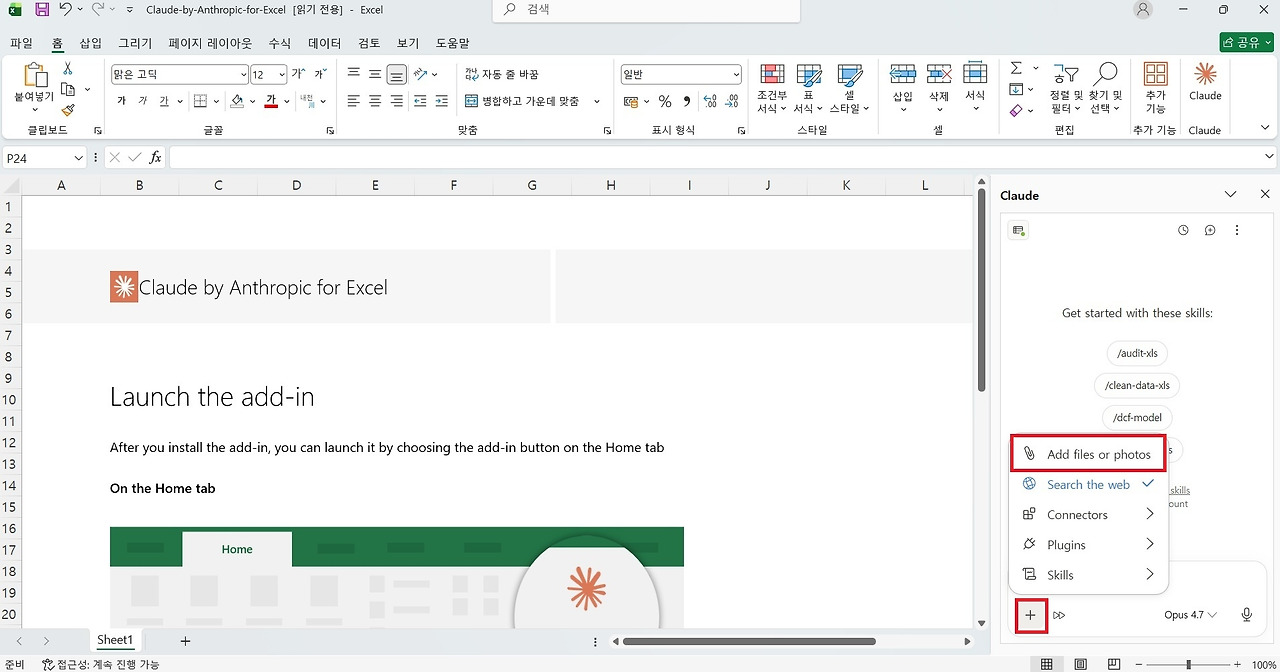Click the 공유 share button
1280x672 pixels.
pyautogui.click(x=1246, y=43)
